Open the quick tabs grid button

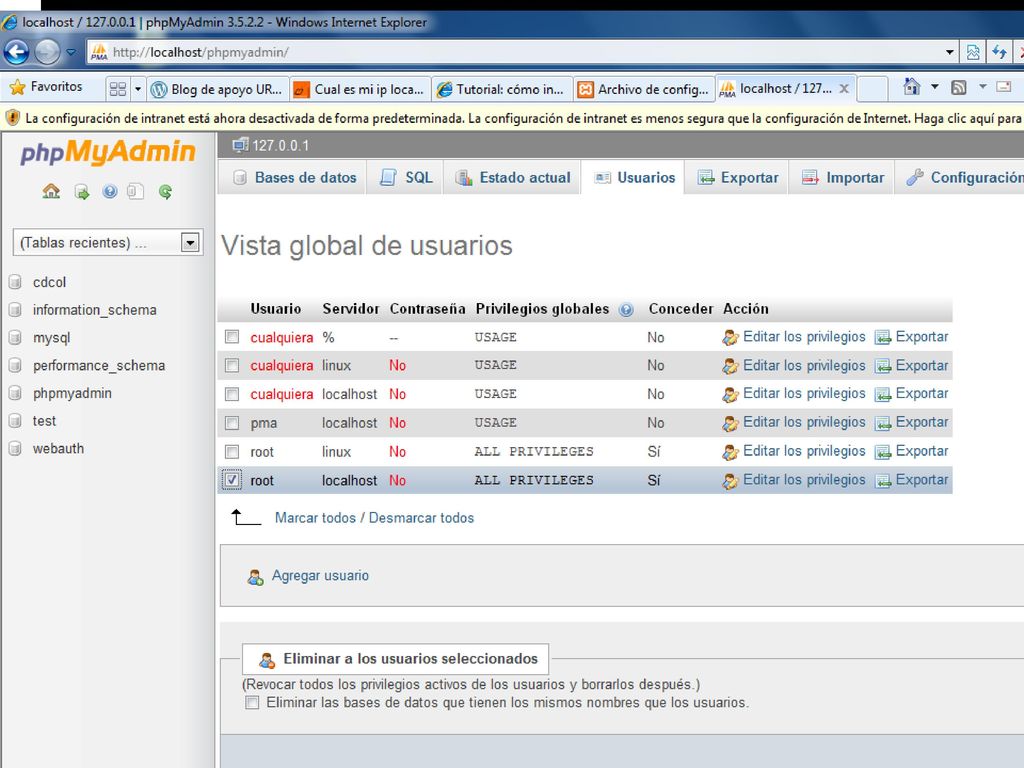point(118,89)
